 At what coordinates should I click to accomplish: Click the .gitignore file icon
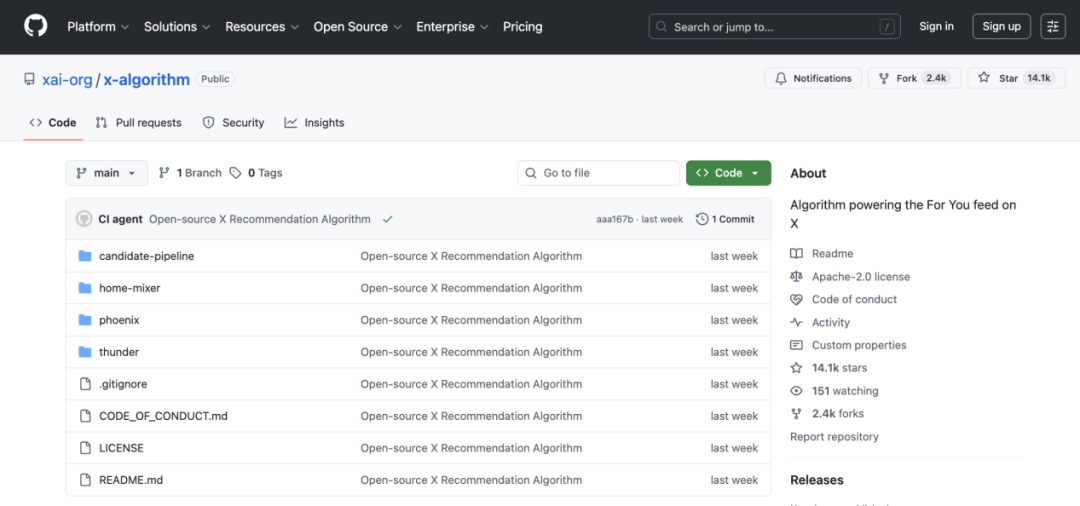pyautogui.click(x=85, y=384)
